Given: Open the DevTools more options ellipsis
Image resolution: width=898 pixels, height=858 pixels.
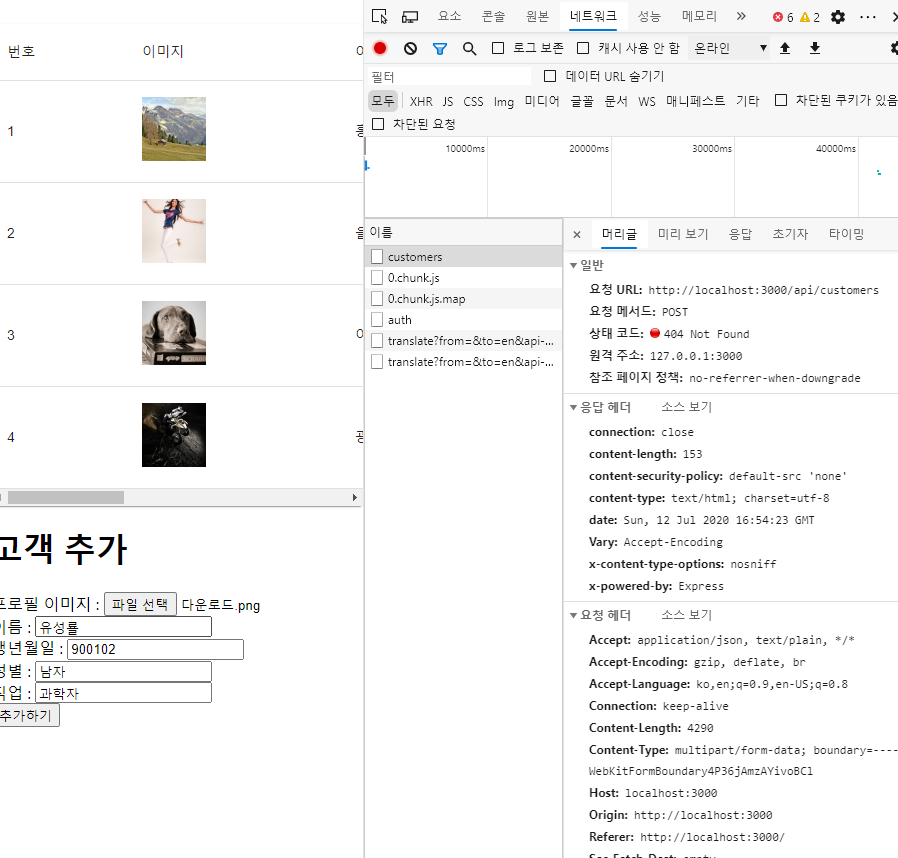Looking at the screenshot, I should (x=868, y=17).
